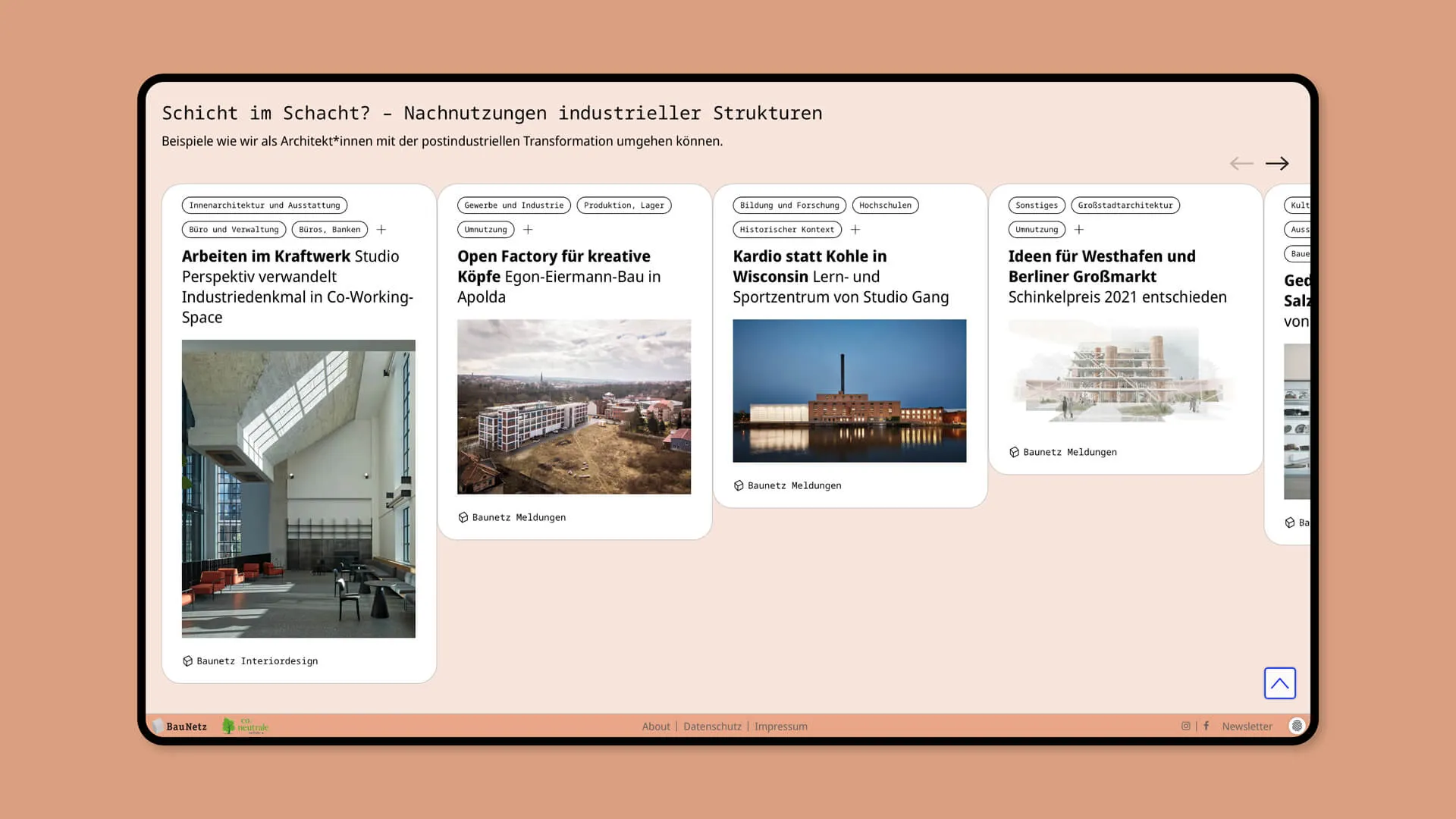The height and width of the screenshot is (819, 1456).
Task: Expand more tags on Kardio statt Kohle card
Action: click(855, 229)
